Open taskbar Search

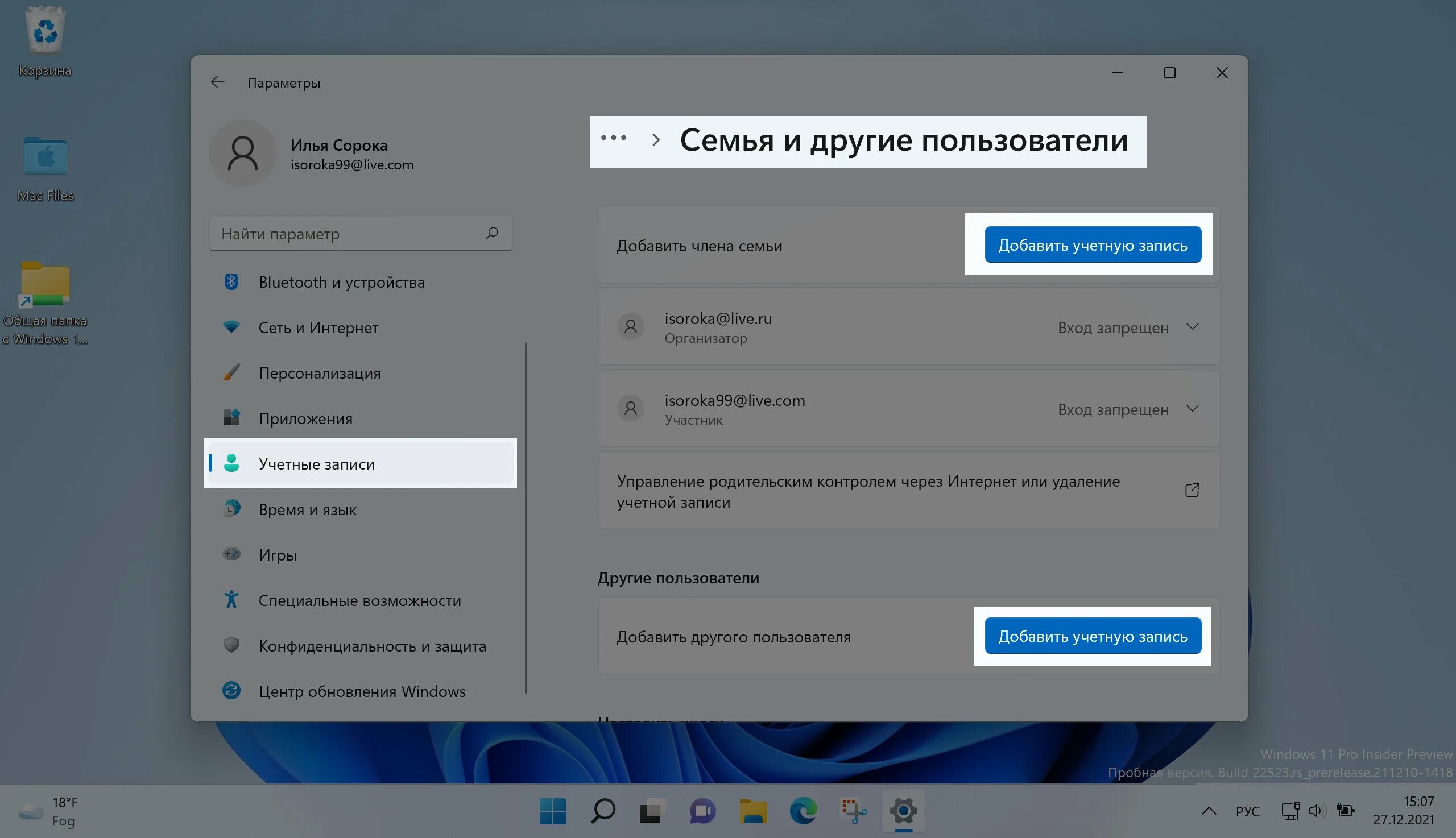pos(603,811)
